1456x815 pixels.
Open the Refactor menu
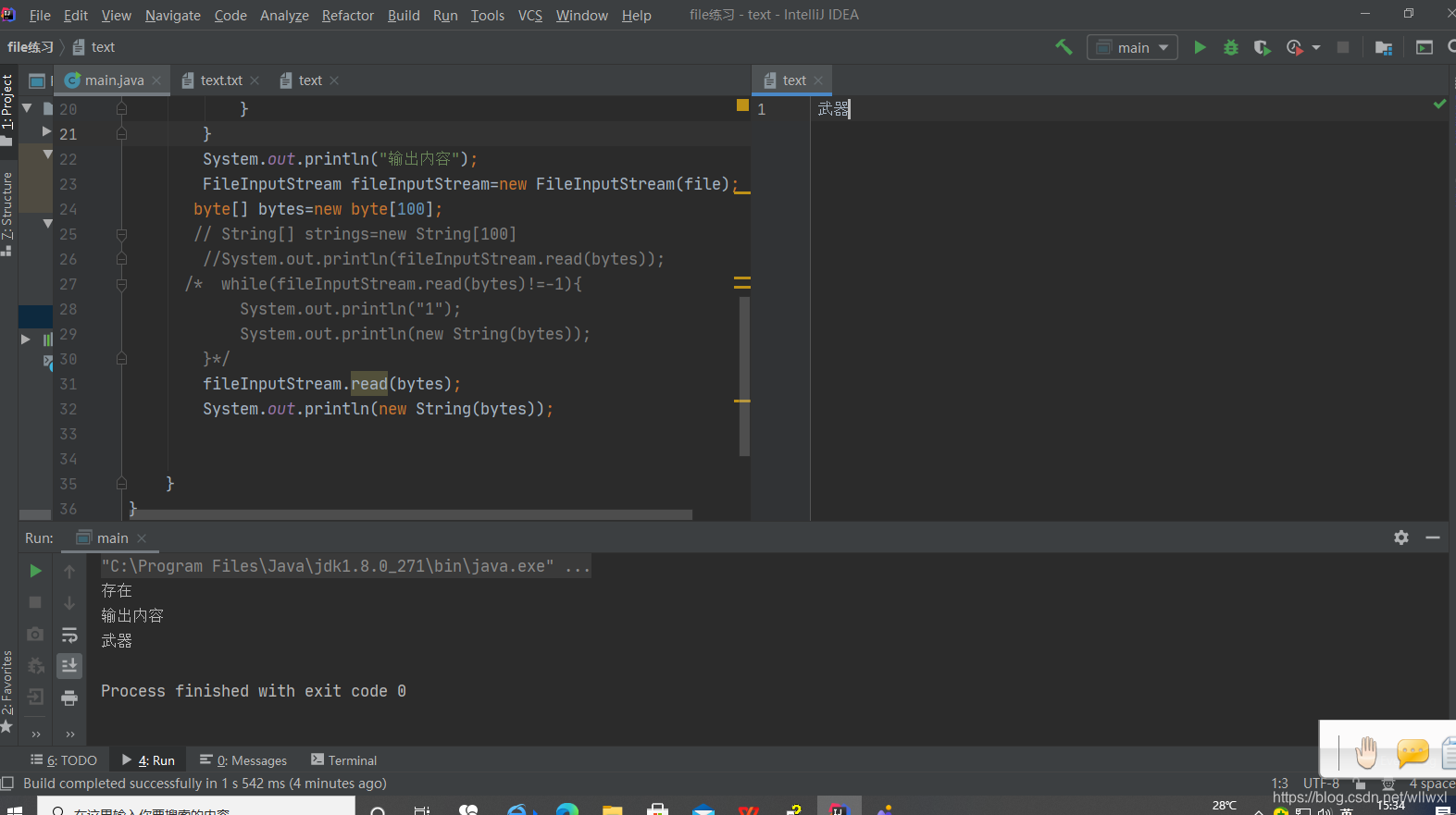(x=348, y=15)
